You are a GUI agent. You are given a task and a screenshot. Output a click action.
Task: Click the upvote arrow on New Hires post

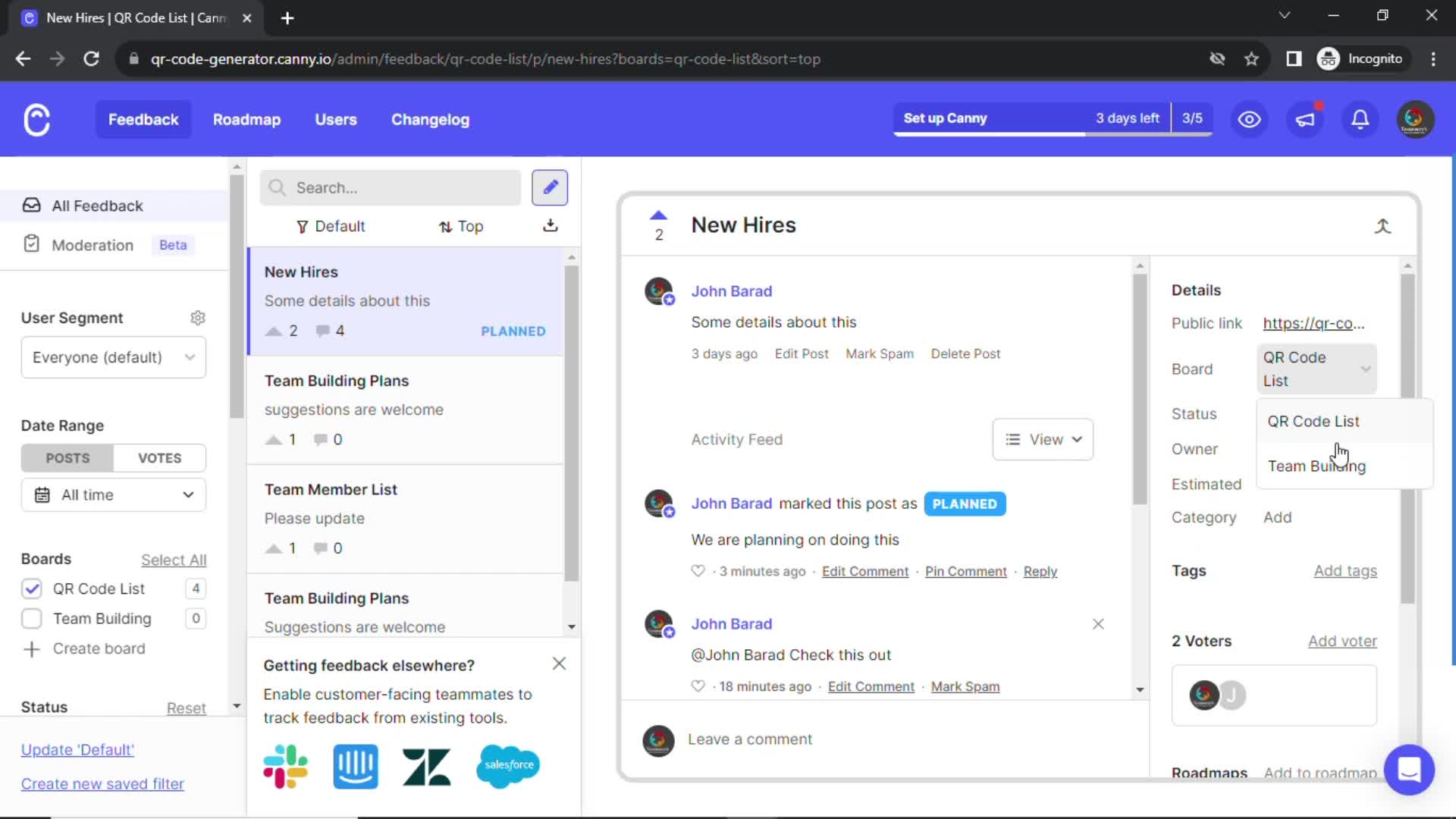point(658,215)
